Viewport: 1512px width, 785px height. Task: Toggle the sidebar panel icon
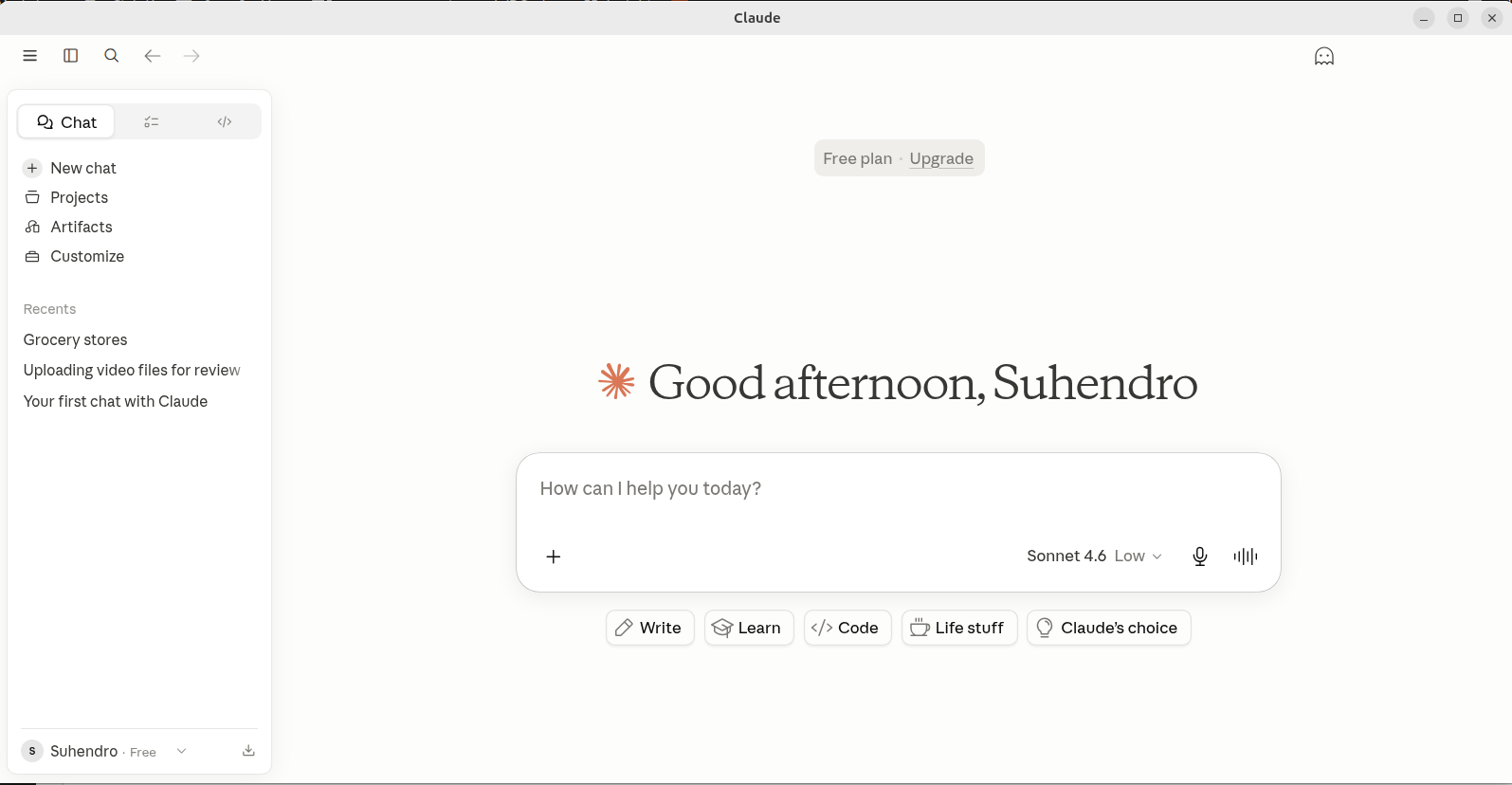[x=70, y=56]
